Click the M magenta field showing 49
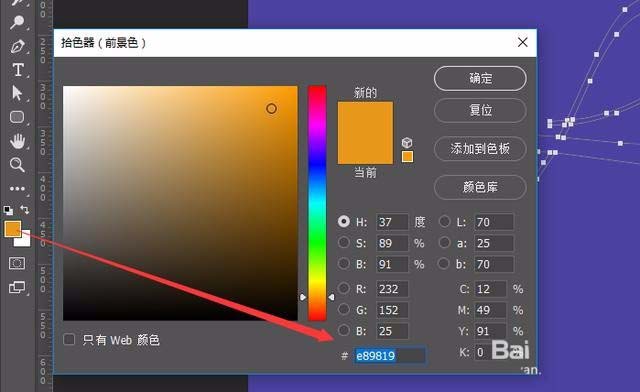Viewport: 640px width, 392px height. pos(490,310)
